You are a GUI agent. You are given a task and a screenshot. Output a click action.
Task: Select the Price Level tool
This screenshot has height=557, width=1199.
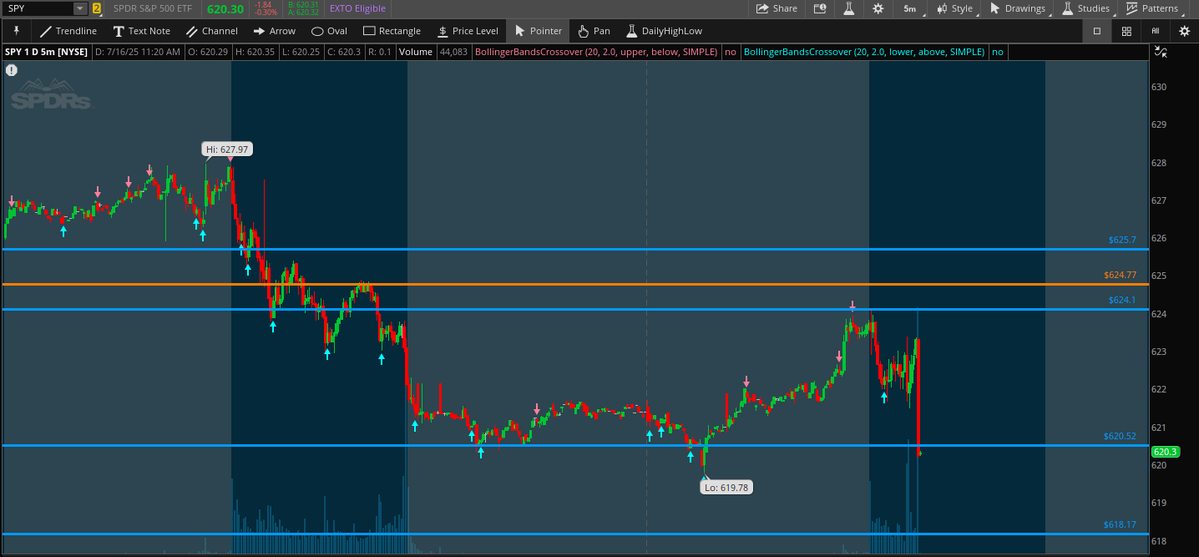coord(467,31)
